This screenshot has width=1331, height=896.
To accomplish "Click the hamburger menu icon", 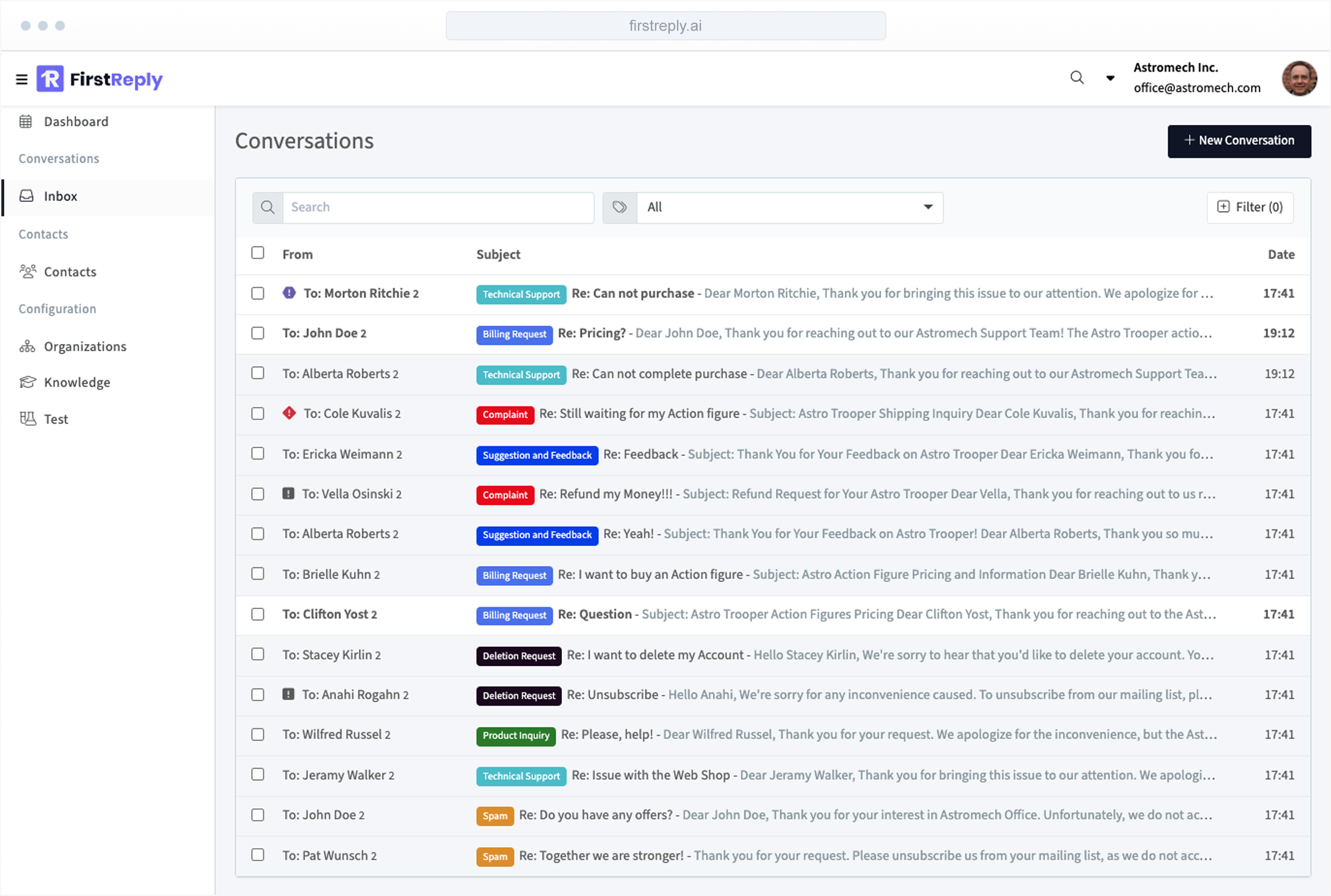I will [x=21, y=80].
